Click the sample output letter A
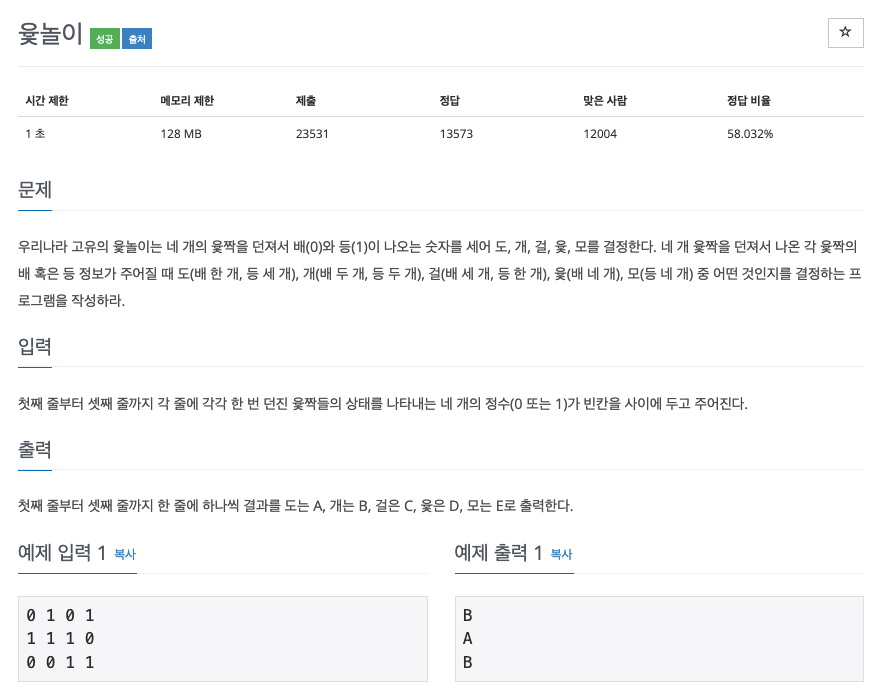This screenshot has width=880, height=694. pyautogui.click(x=468, y=638)
